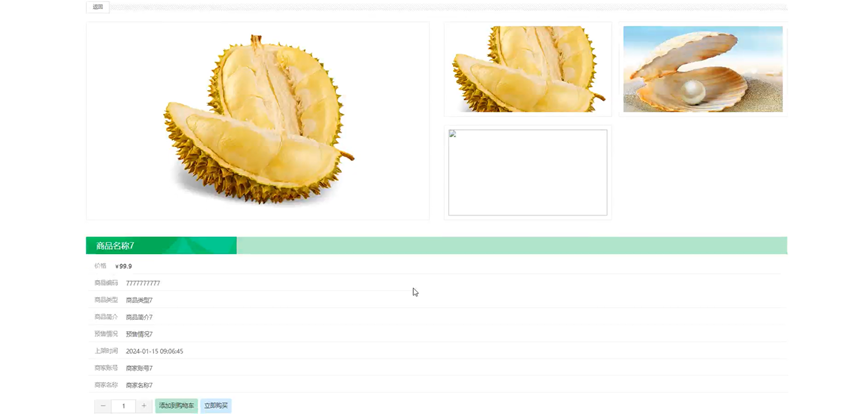The image size is (865, 414).
Task: Click the 商家名称7 merchant name value
Action: 139,385
